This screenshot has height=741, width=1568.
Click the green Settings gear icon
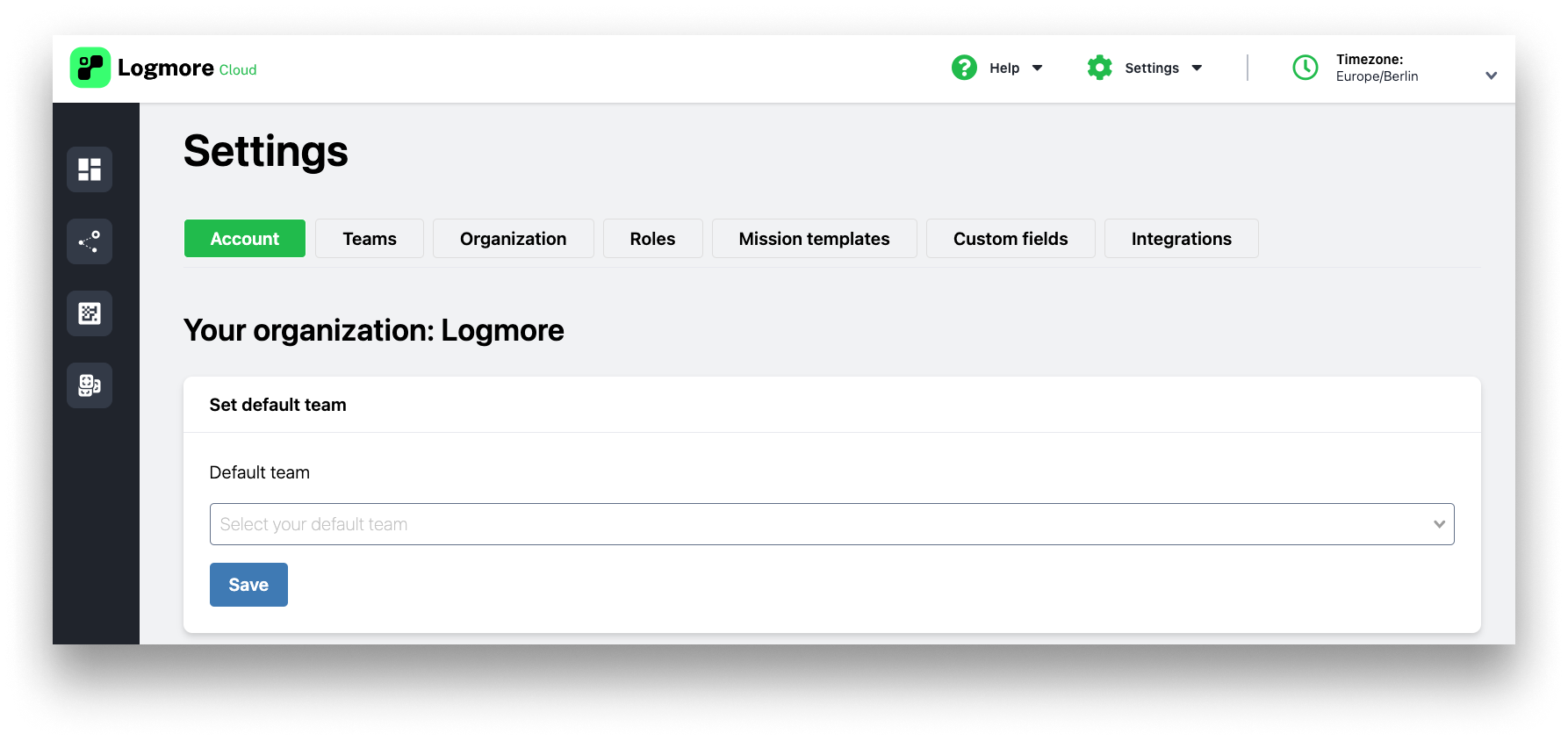(1099, 68)
